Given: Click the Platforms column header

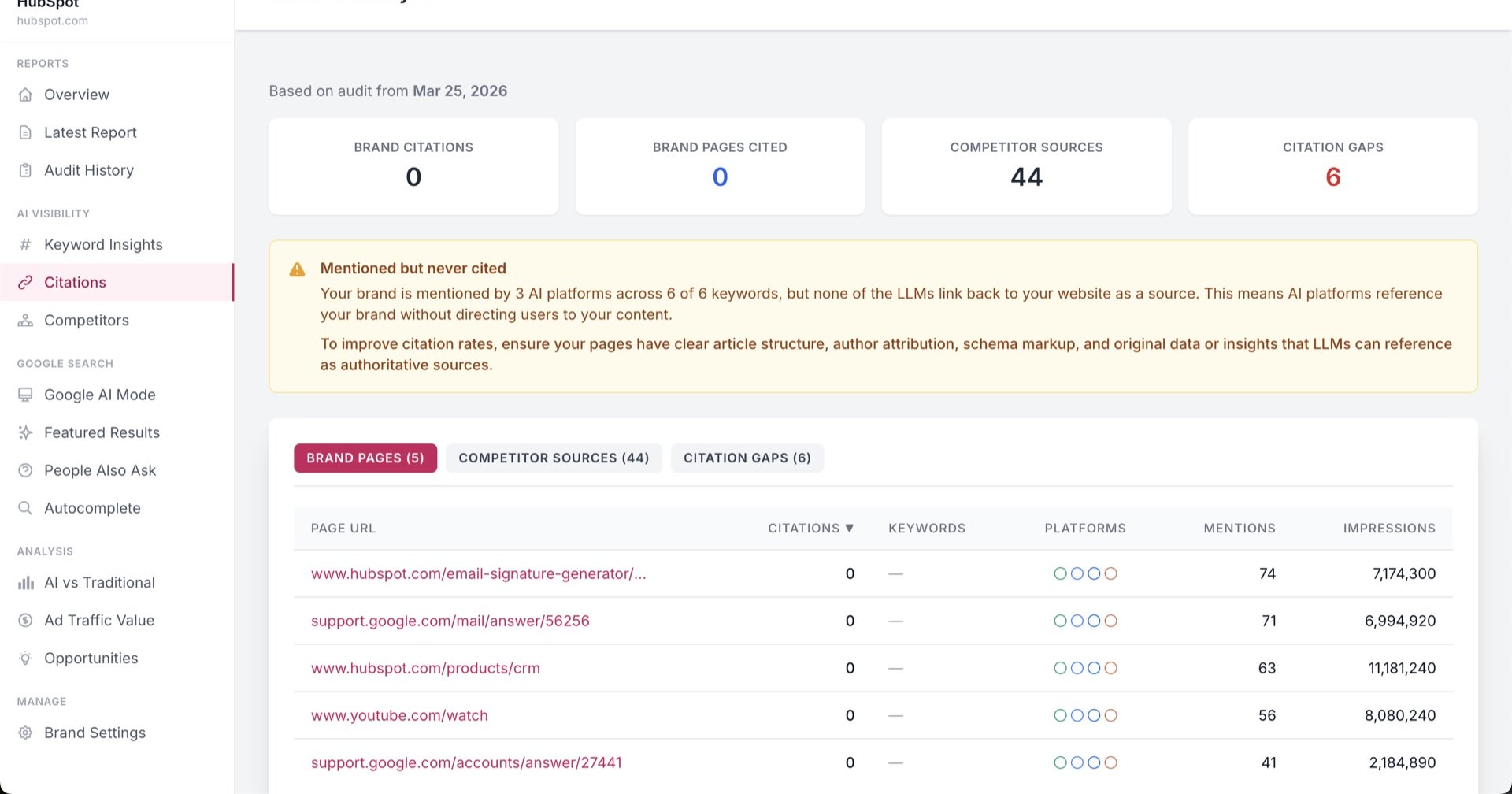Looking at the screenshot, I should pos(1085,529).
